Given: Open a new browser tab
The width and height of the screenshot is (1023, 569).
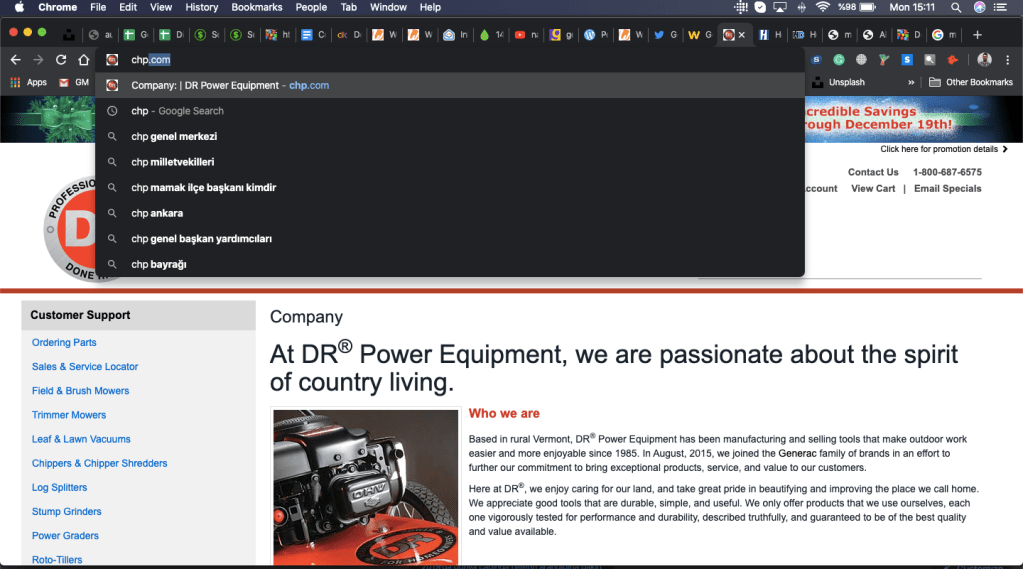Looking at the screenshot, I should point(977,35).
